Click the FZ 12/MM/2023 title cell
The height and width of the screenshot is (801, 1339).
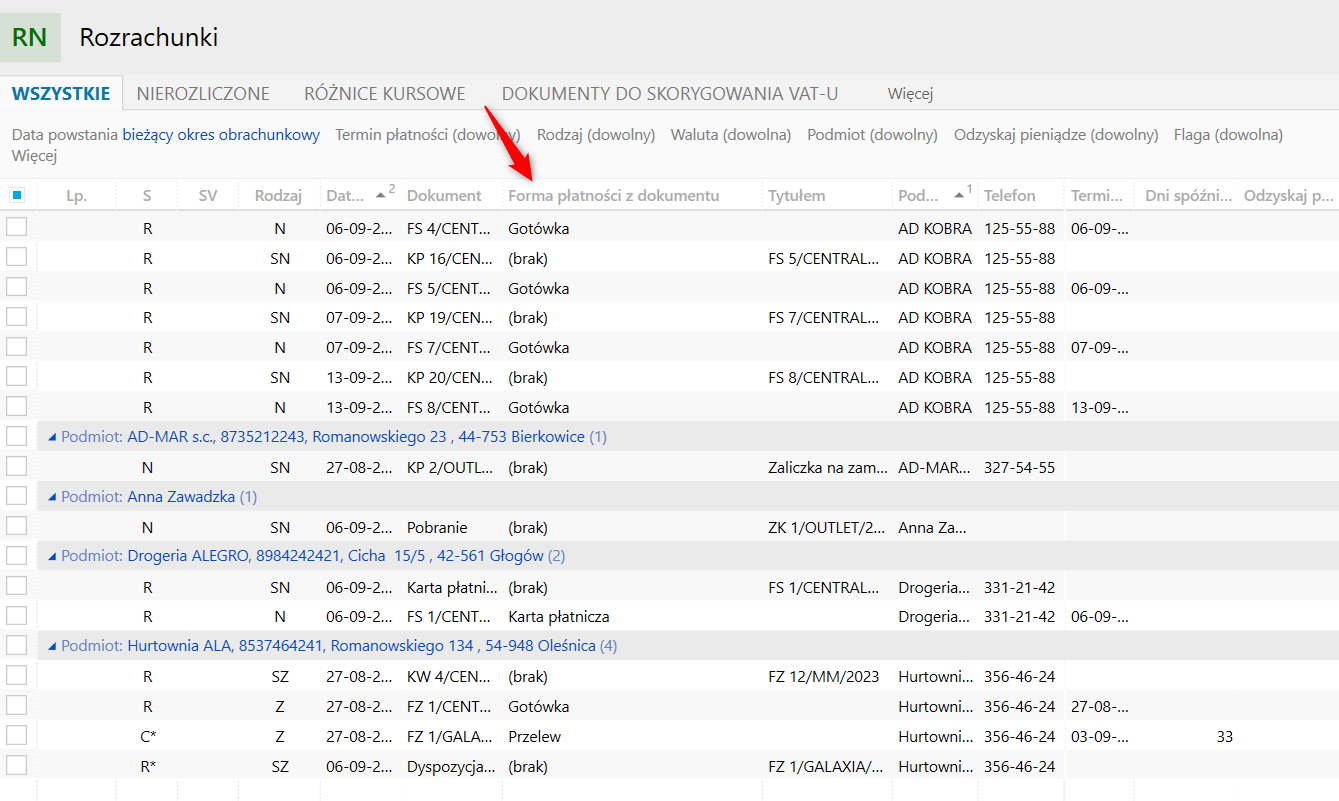(x=824, y=677)
